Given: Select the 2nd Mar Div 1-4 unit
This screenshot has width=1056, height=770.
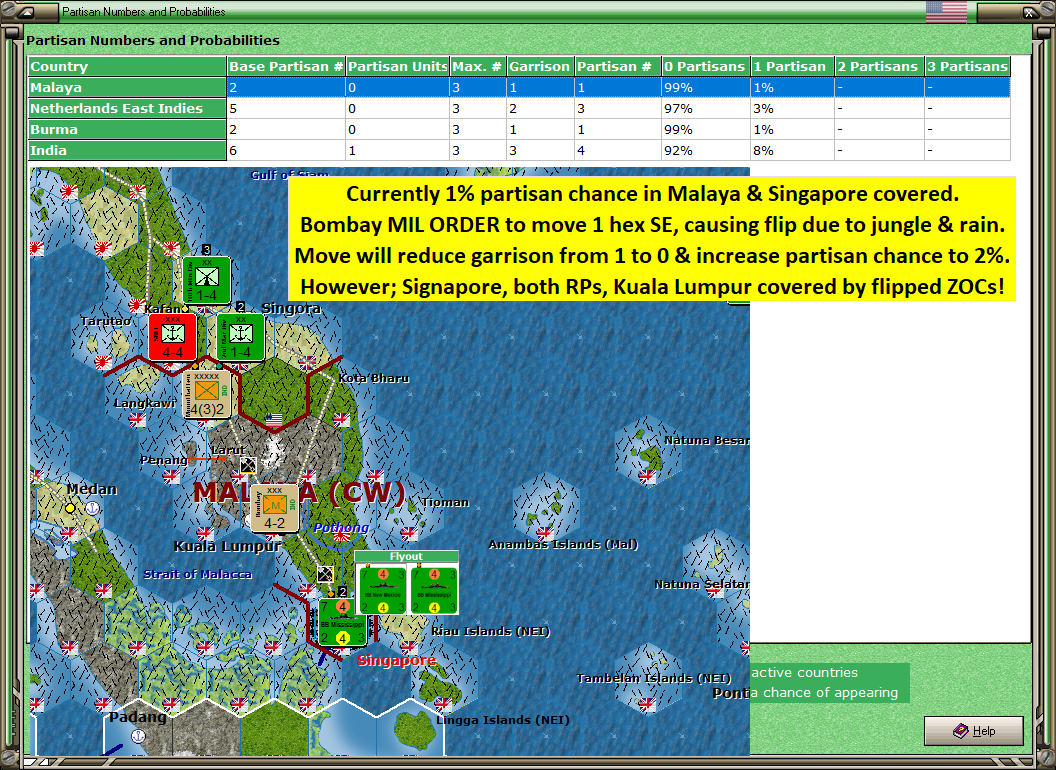Looking at the screenshot, I should (240, 336).
